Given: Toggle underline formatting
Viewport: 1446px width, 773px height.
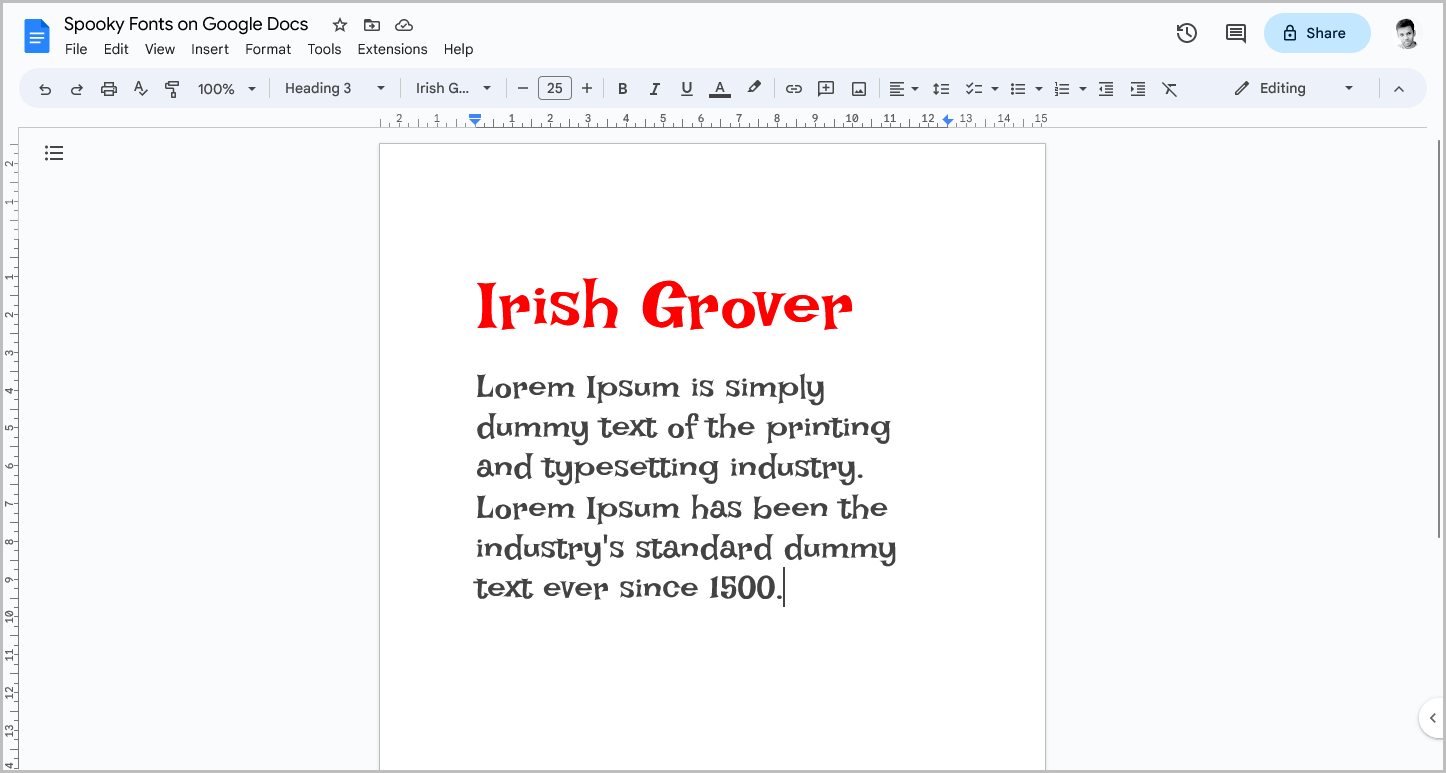Looking at the screenshot, I should click(x=686, y=88).
